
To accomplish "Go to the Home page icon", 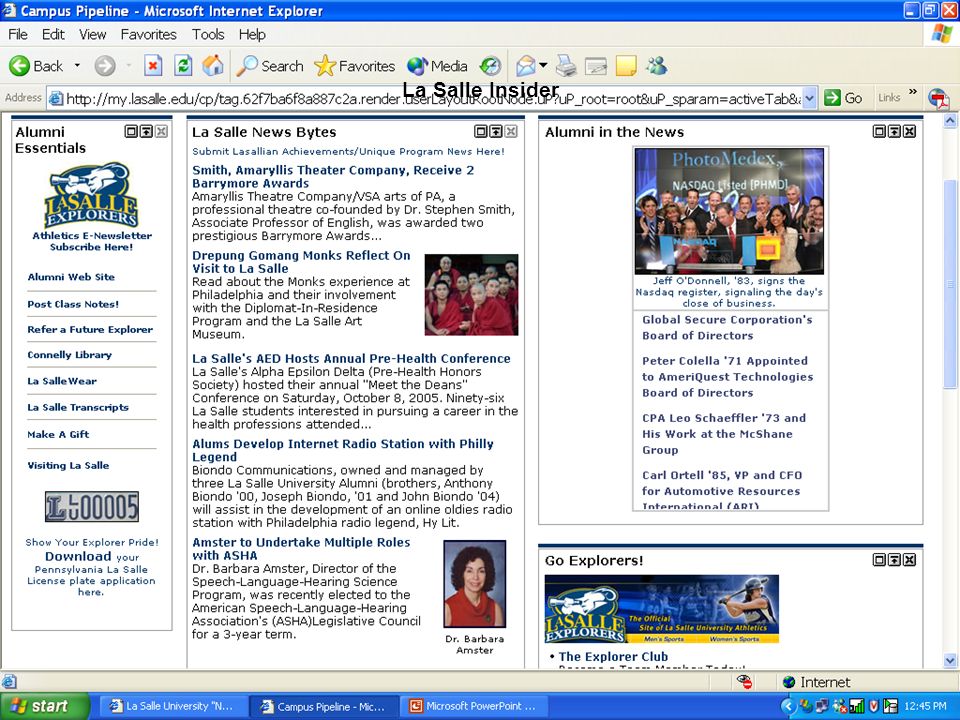I will [213, 66].
